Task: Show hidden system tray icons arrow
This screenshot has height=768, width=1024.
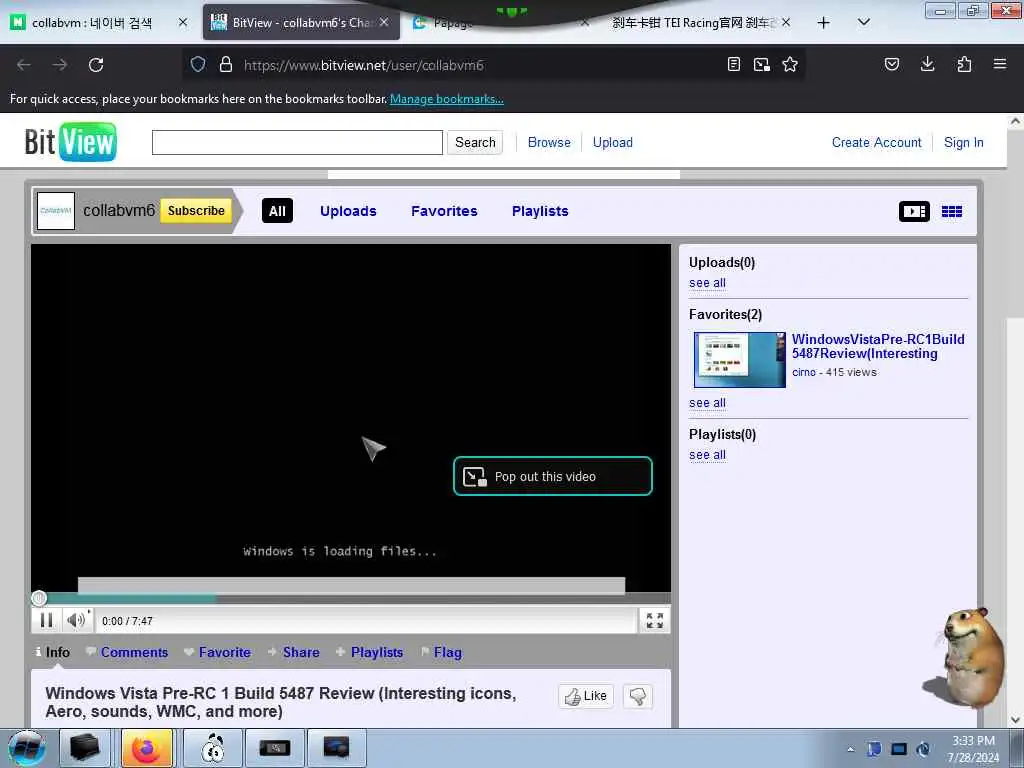Action: 850,749
